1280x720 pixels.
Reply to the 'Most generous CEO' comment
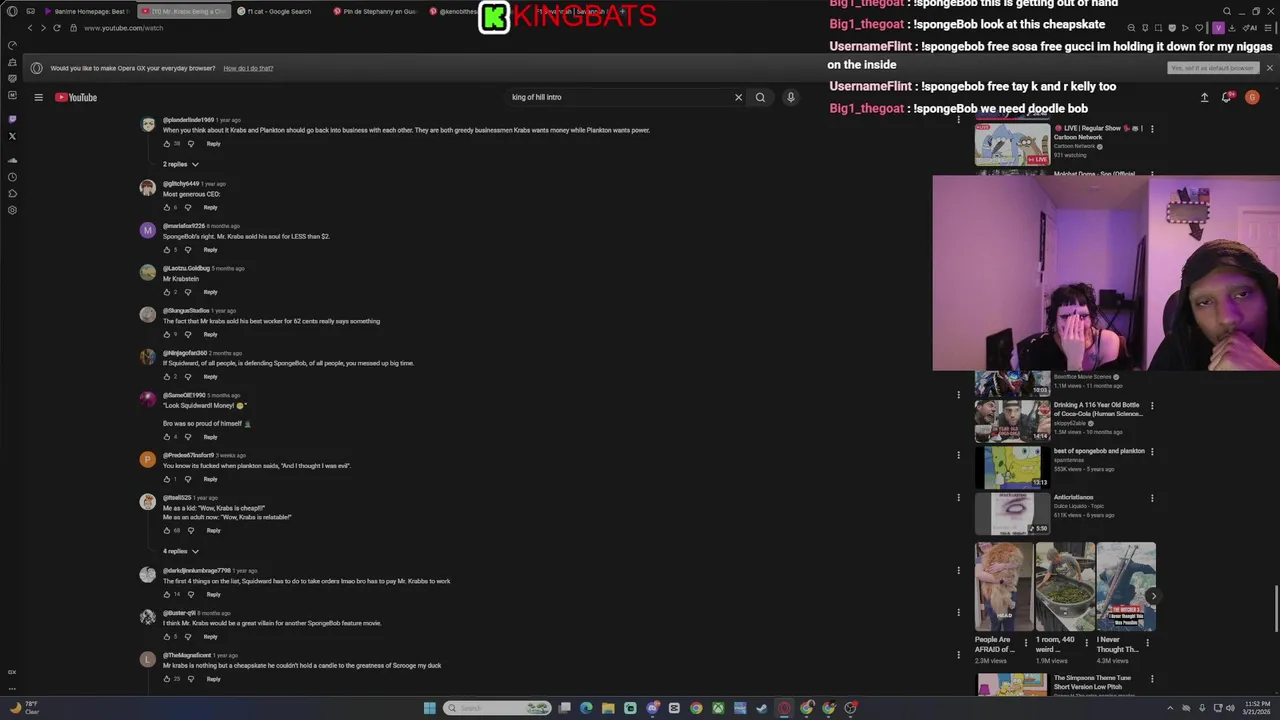point(210,208)
